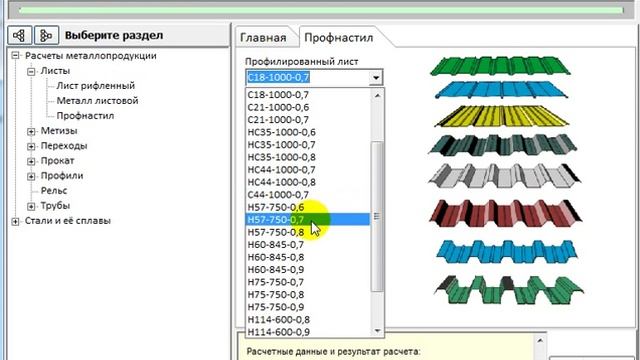Choose H75-750-0,8 from the list
The height and width of the screenshot is (360, 640).
(308, 295)
